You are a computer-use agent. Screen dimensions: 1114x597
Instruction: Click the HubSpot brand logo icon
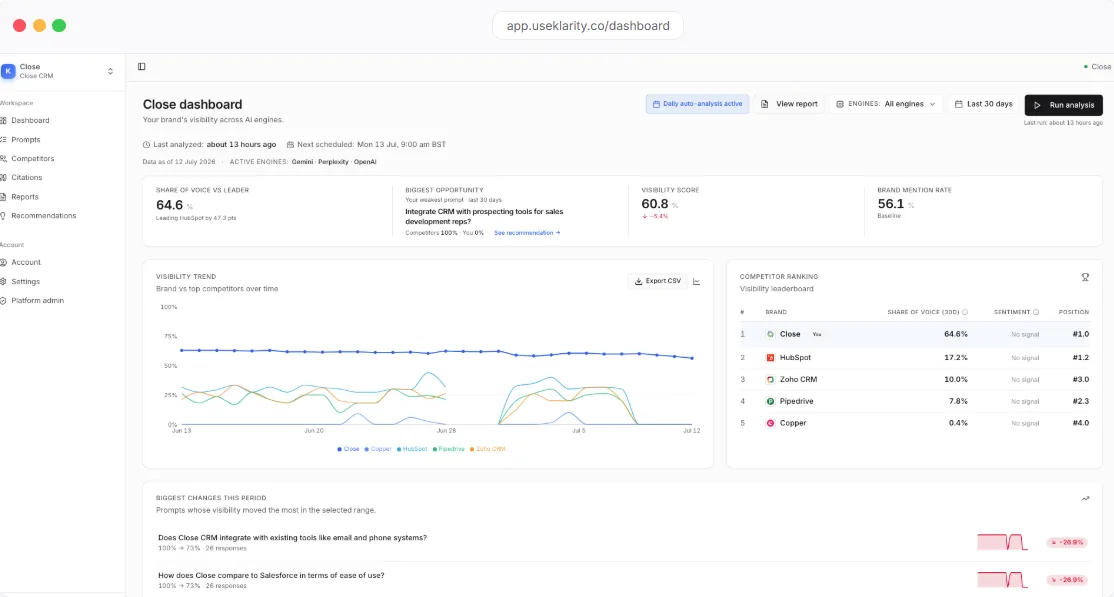770,357
